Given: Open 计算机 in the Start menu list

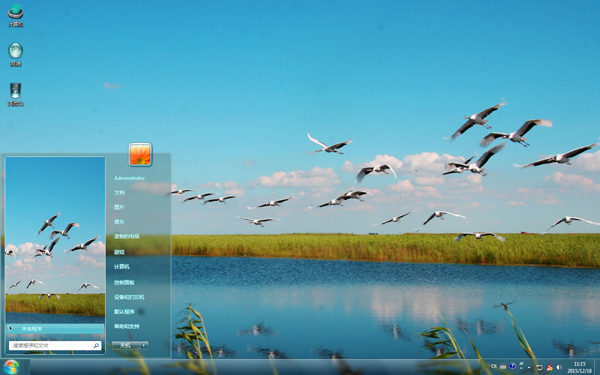Looking at the screenshot, I should tap(122, 266).
